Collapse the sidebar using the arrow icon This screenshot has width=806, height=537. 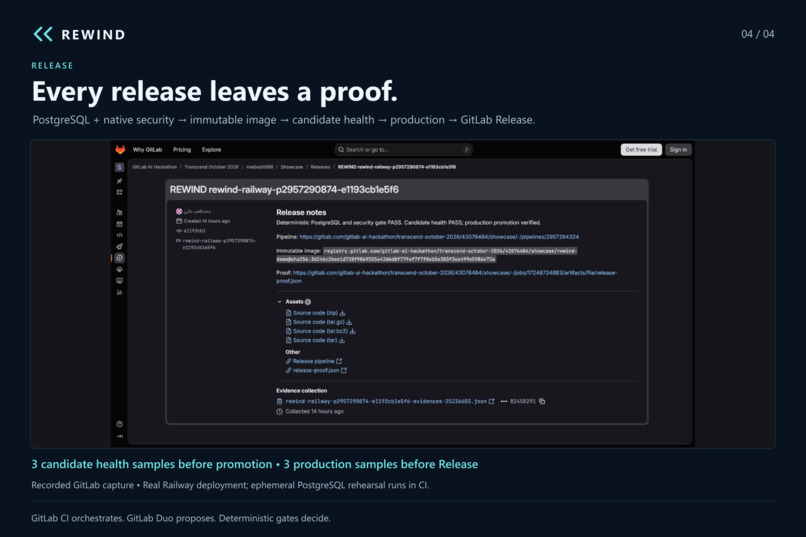click(x=119, y=436)
